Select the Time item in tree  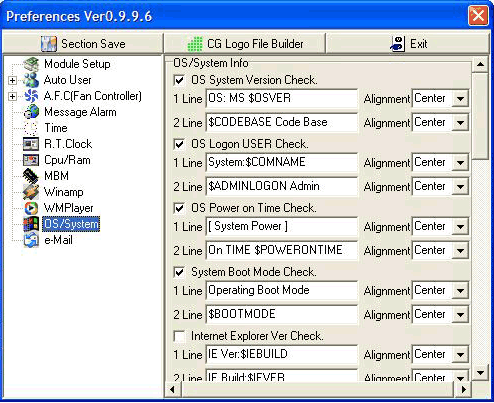(56, 128)
